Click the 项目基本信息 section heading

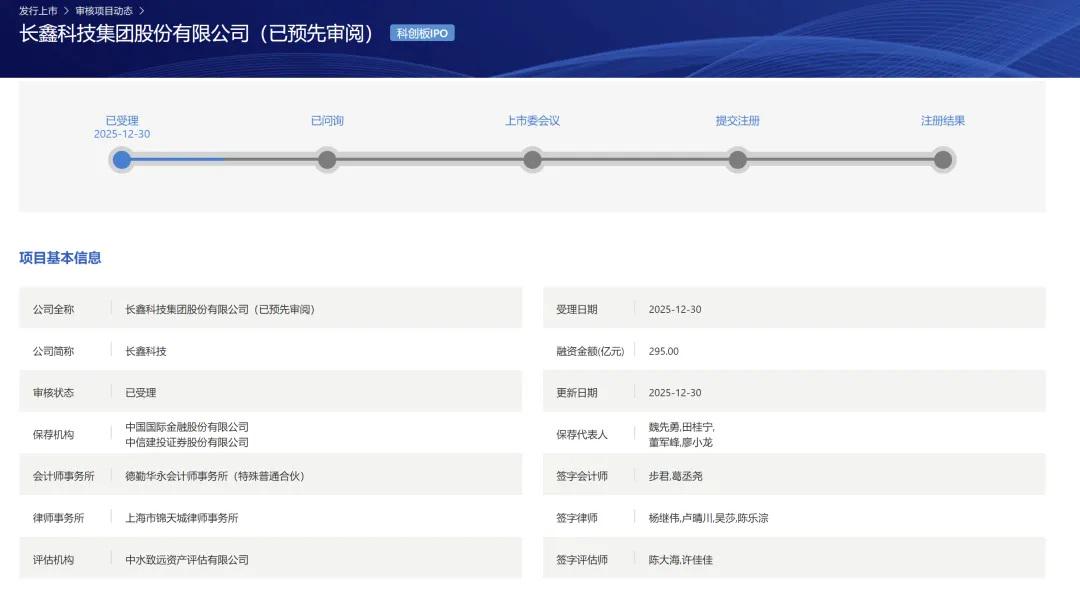[60, 258]
